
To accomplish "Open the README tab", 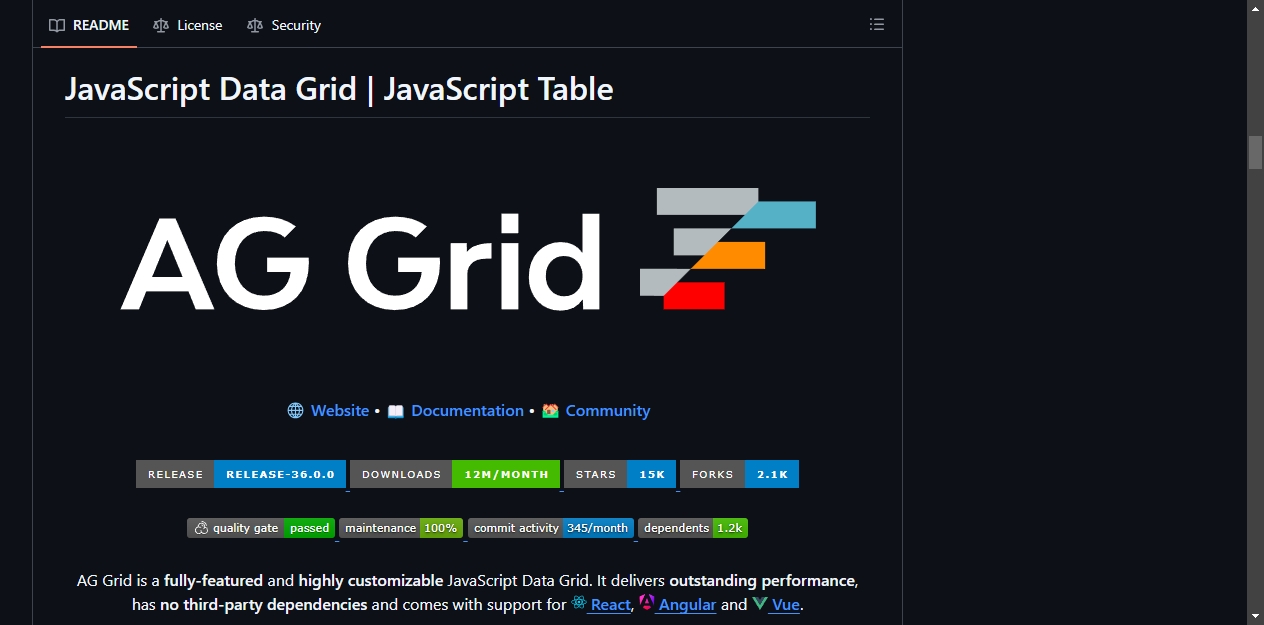I will (x=89, y=25).
